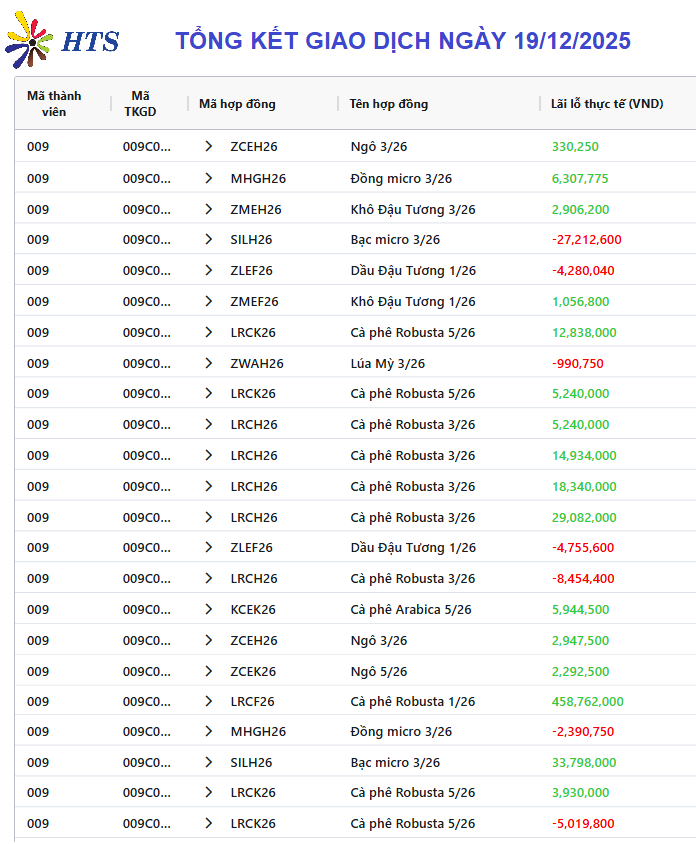Viewport: 696px width, 844px height.
Task: Select the -990,750 loss value
Action: (x=577, y=363)
